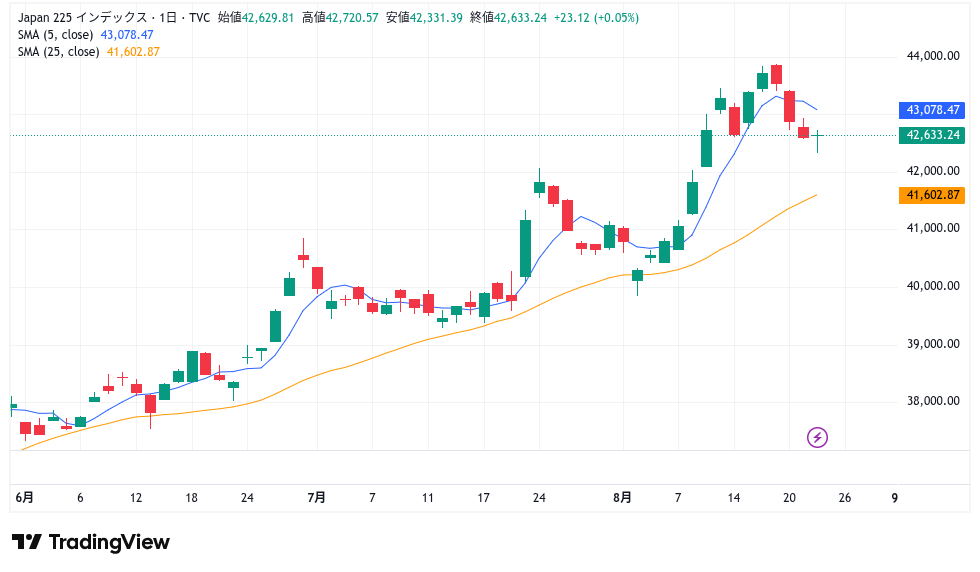Select the SMA (25, close) indicator label

pos(59,52)
